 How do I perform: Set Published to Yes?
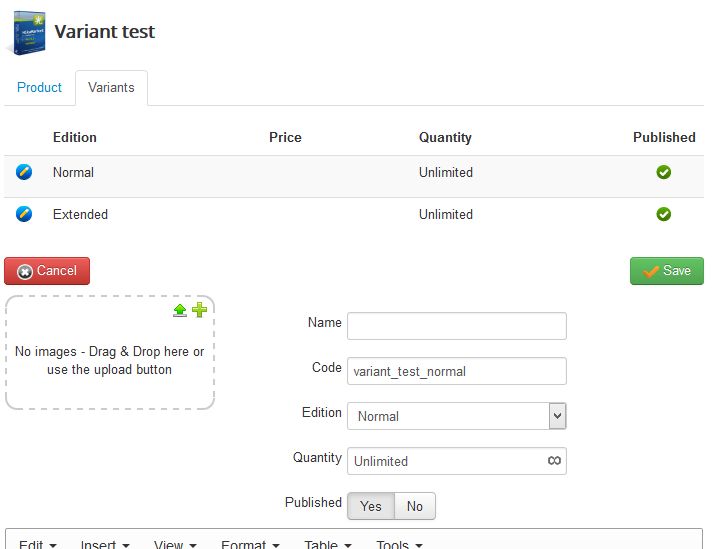tap(371, 506)
